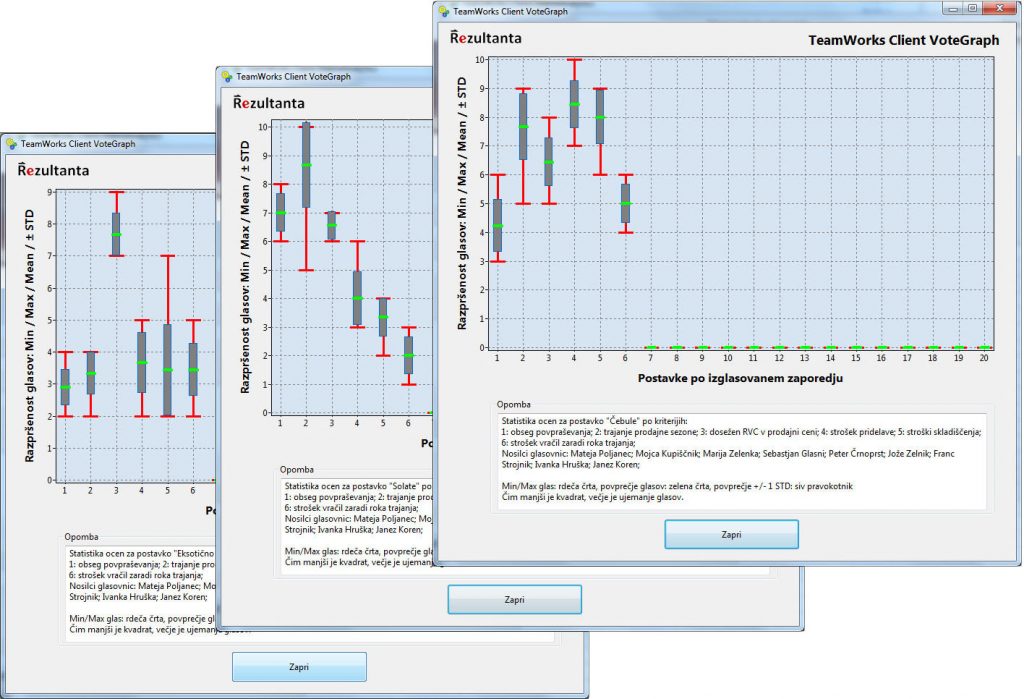Click the "Opomba" label in the front window
The height and width of the screenshot is (699, 1024).
coord(514,404)
